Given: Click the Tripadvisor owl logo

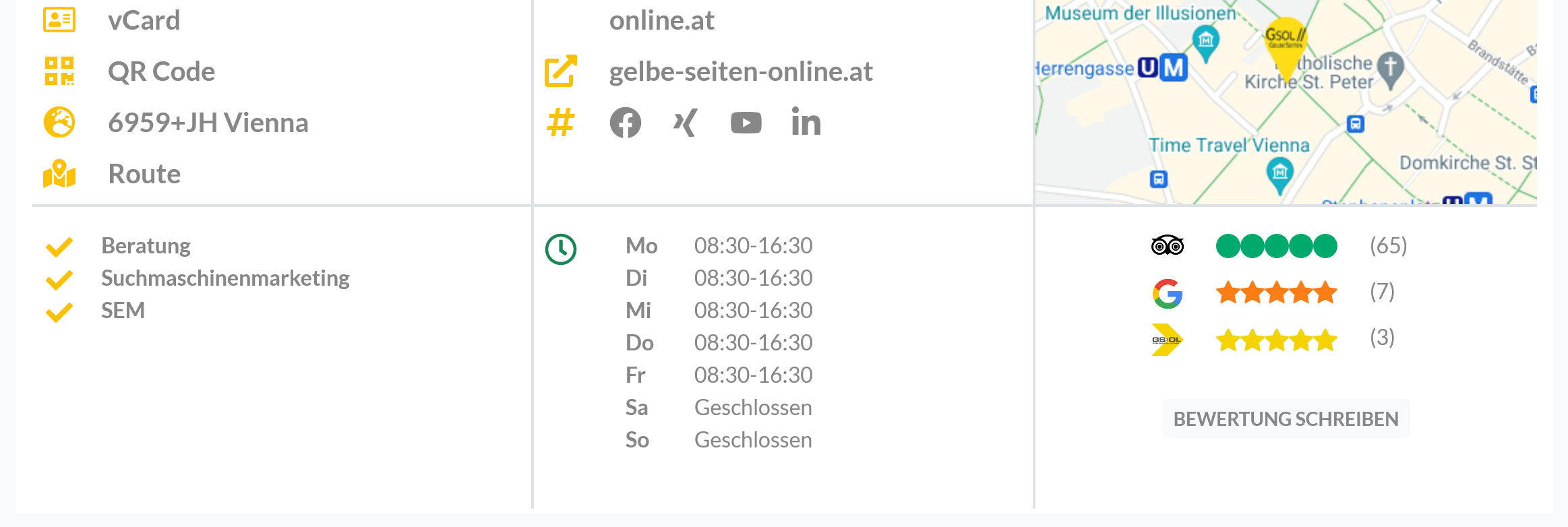Looking at the screenshot, I should tap(1168, 246).
